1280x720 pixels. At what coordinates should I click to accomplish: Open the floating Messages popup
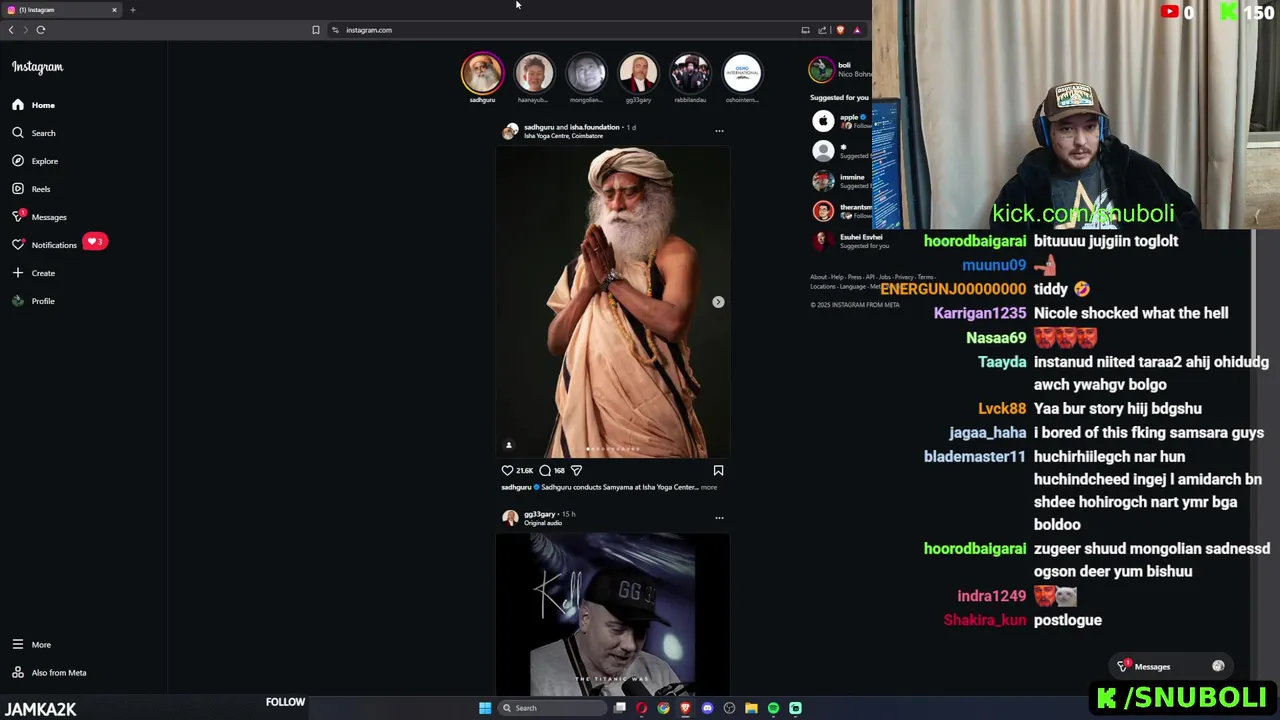click(x=1170, y=667)
